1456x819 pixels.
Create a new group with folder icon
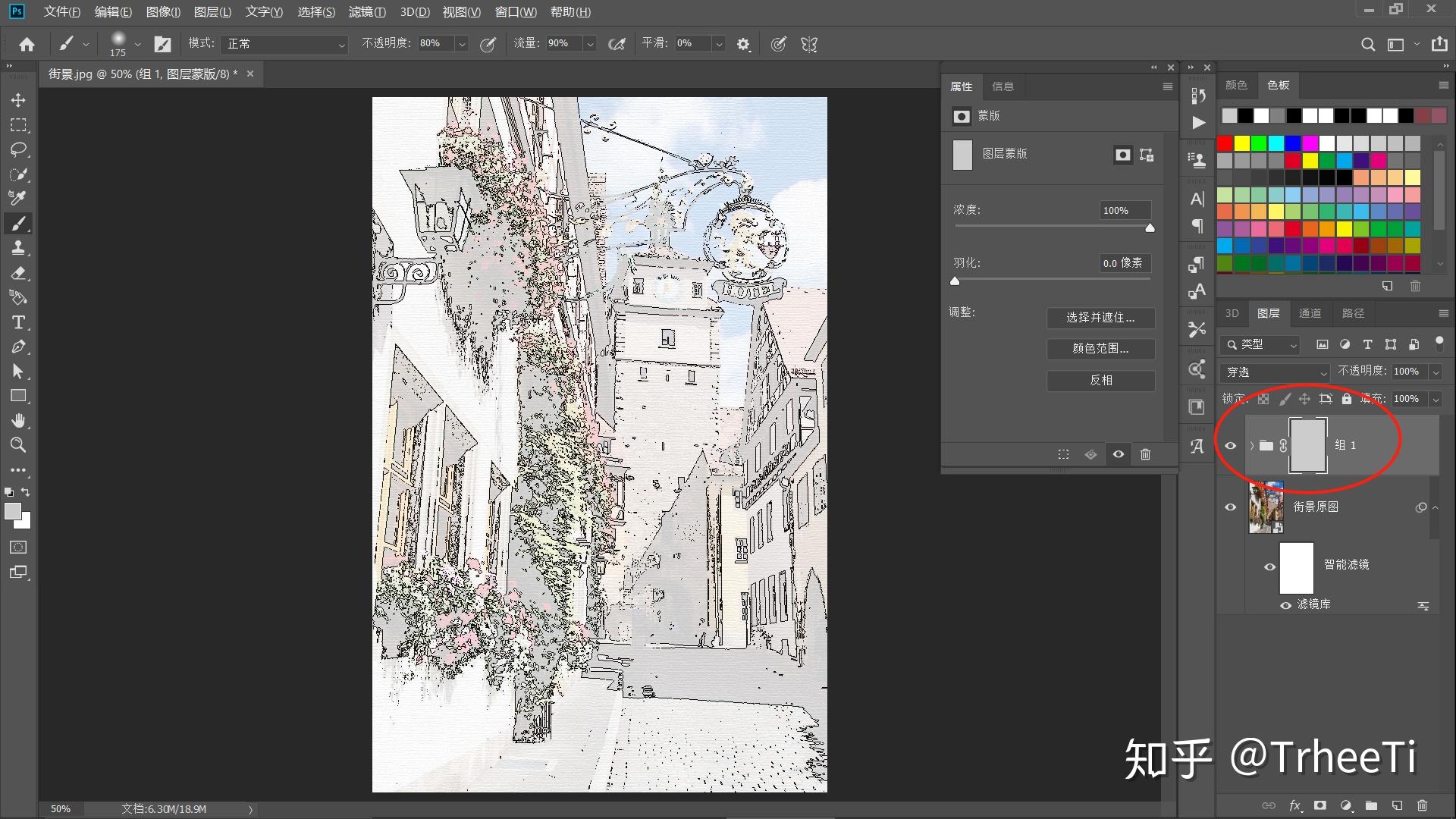coord(1371,805)
